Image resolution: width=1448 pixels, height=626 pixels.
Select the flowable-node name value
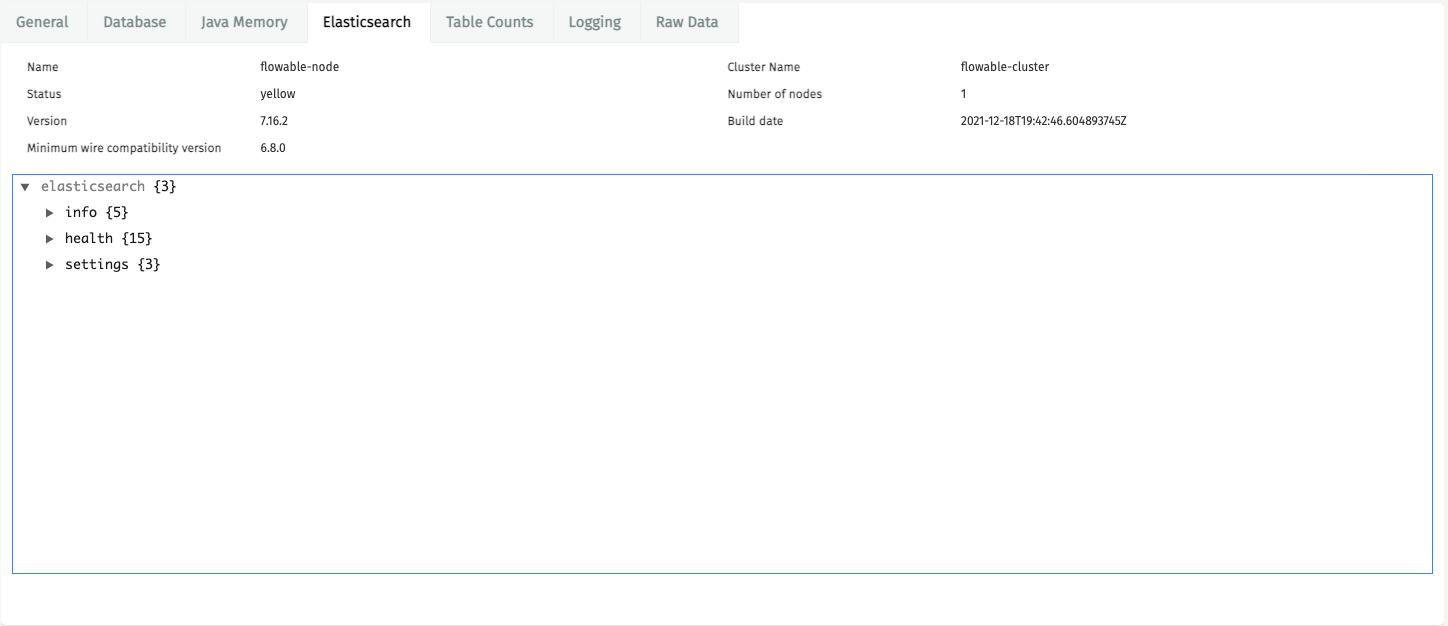pyautogui.click(x=299, y=66)
